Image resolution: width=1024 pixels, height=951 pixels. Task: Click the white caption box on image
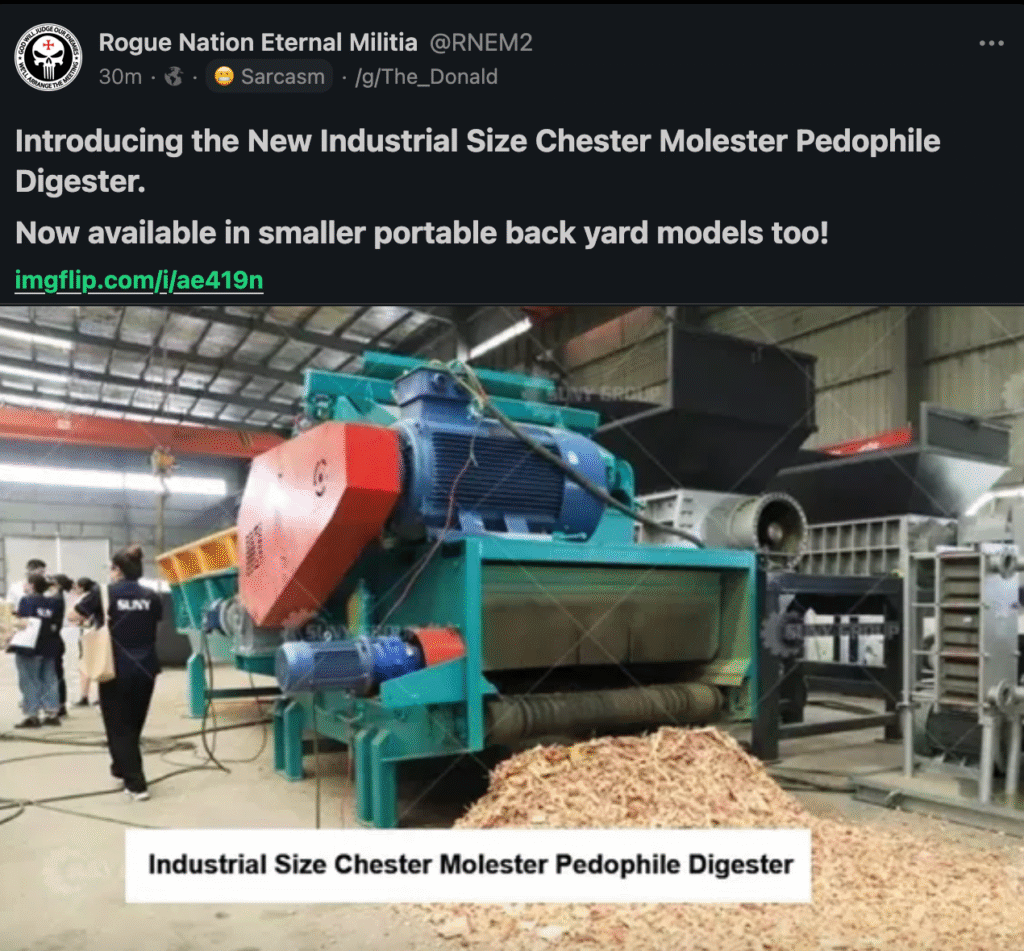point(468,865)
